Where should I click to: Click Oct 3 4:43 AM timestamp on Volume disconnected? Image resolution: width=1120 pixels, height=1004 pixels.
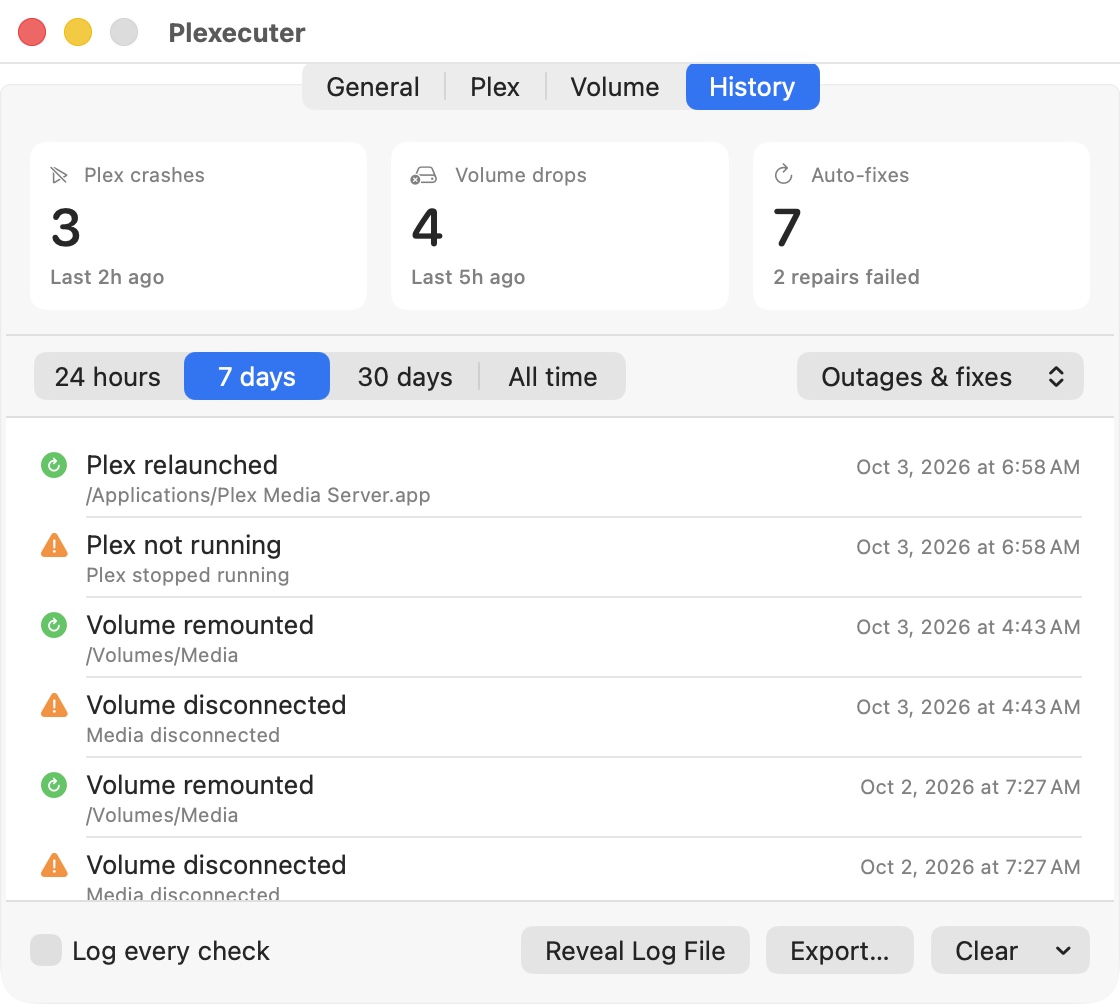pyautogui.click(x=968, y=707)
